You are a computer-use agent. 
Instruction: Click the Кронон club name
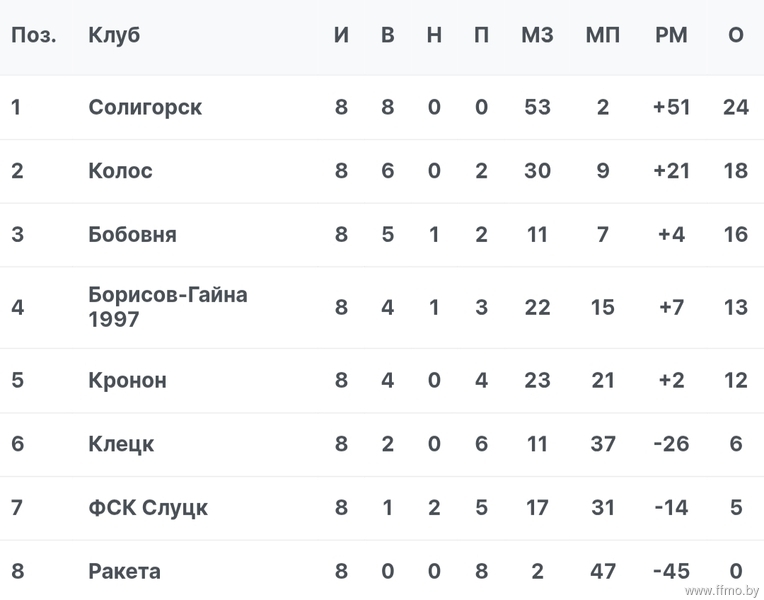[x=128, y=380]
